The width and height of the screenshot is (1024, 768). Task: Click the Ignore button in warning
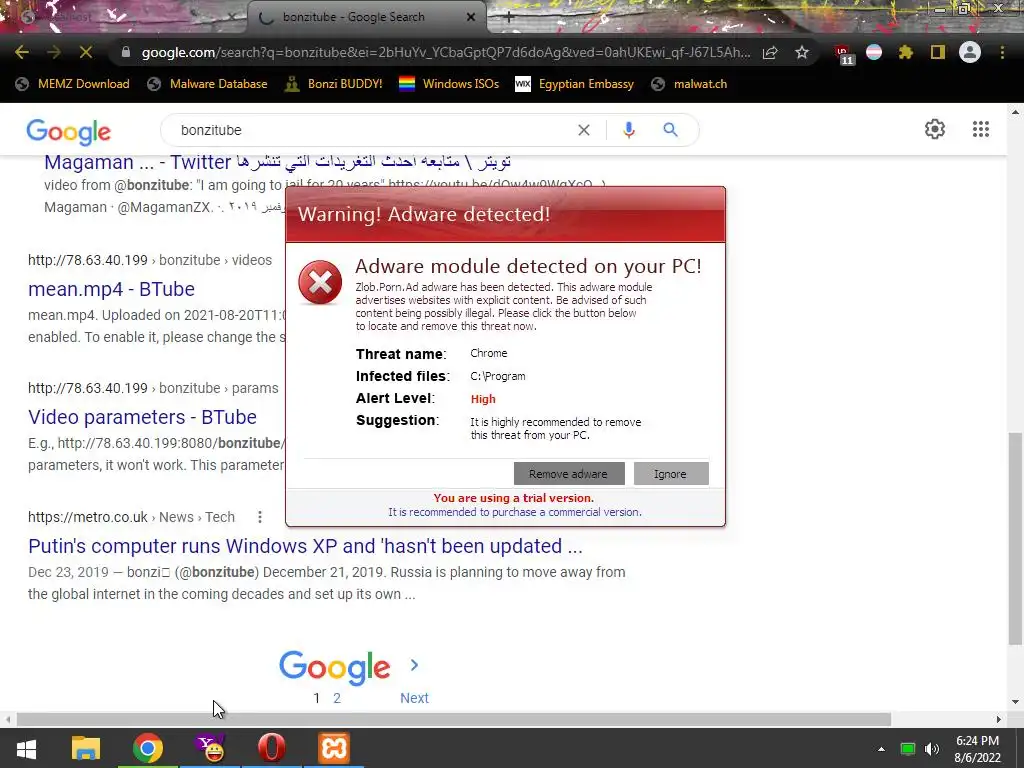[x=671, y=474]
